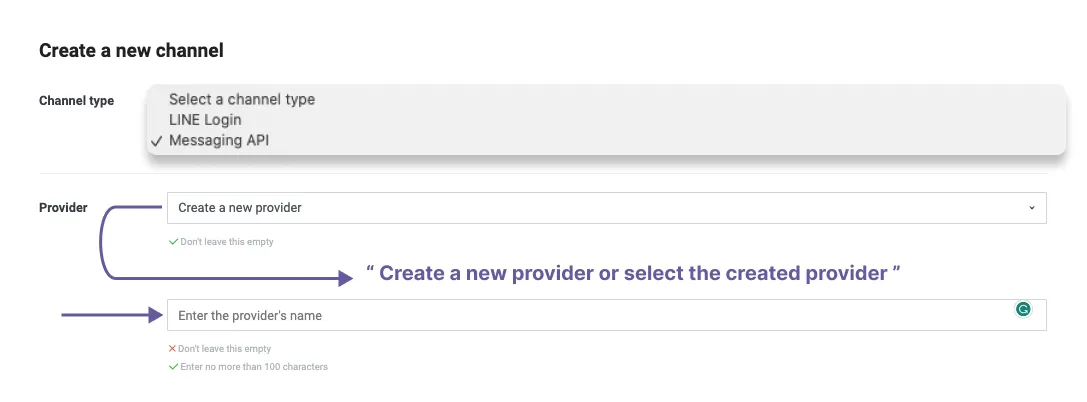The width and height of the screenshot is (1087, 402).
Task: Click Enter no more than 100 characters hint
Action: point(254,366)
